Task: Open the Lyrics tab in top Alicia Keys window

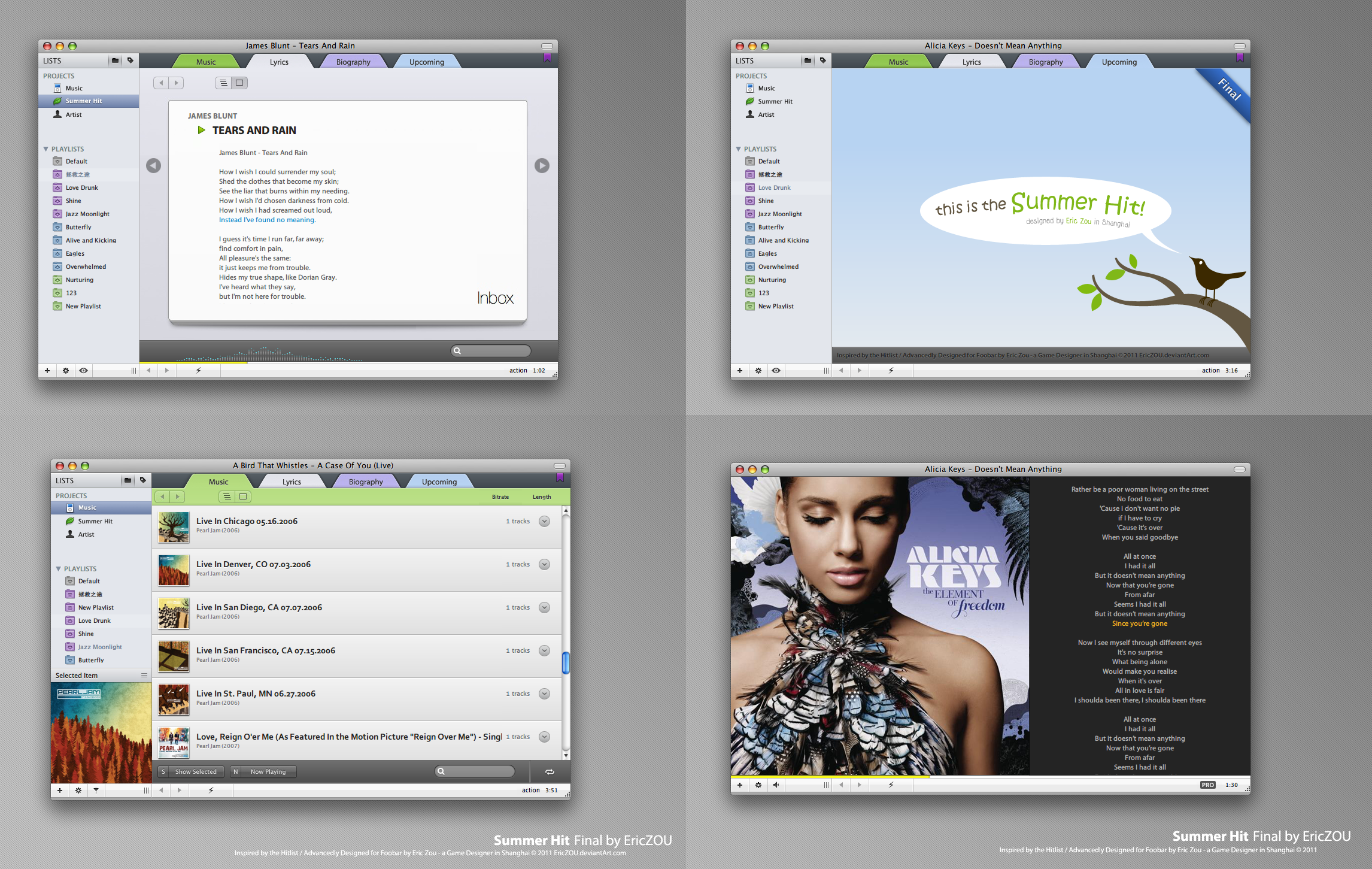Action: click(x=972, y=62)
